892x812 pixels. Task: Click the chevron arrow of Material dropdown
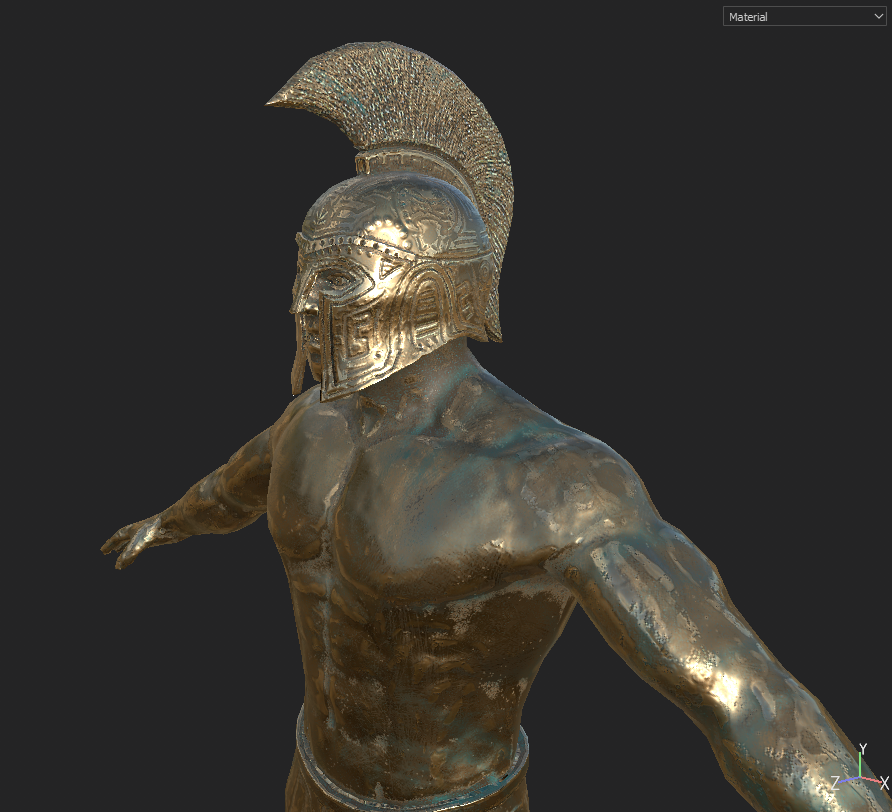pyautogui.click(x=876, y=17)
